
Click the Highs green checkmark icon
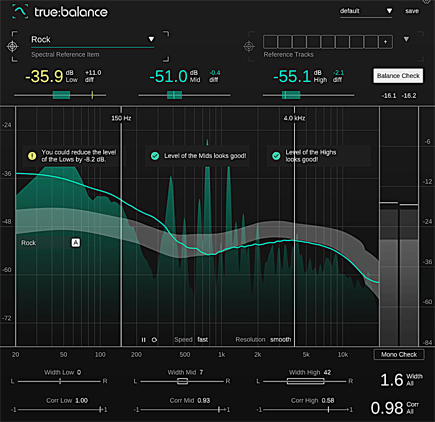(x=276, y=156)
